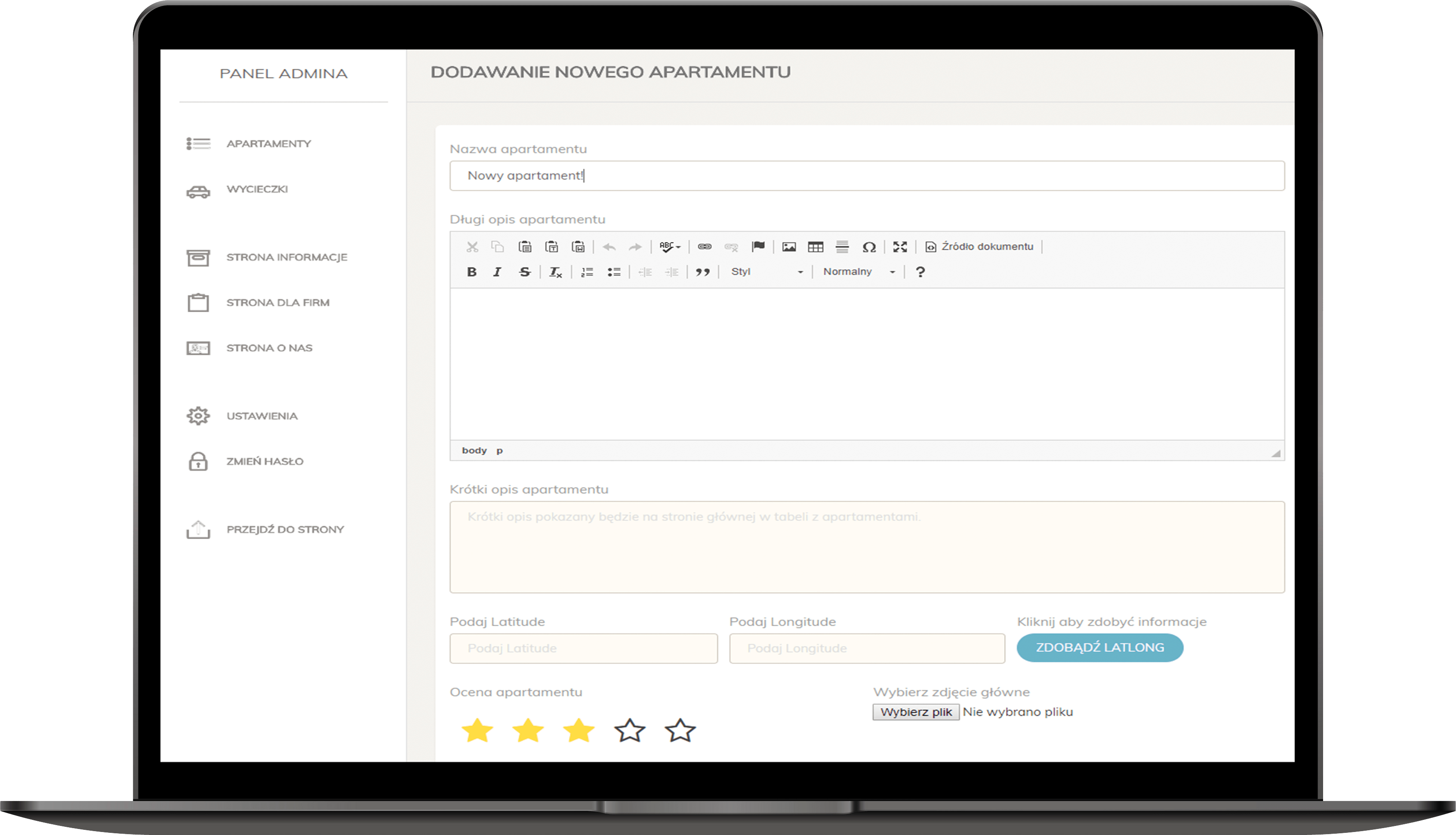Open Strona dla firm sidebar item

coord(278,302)
